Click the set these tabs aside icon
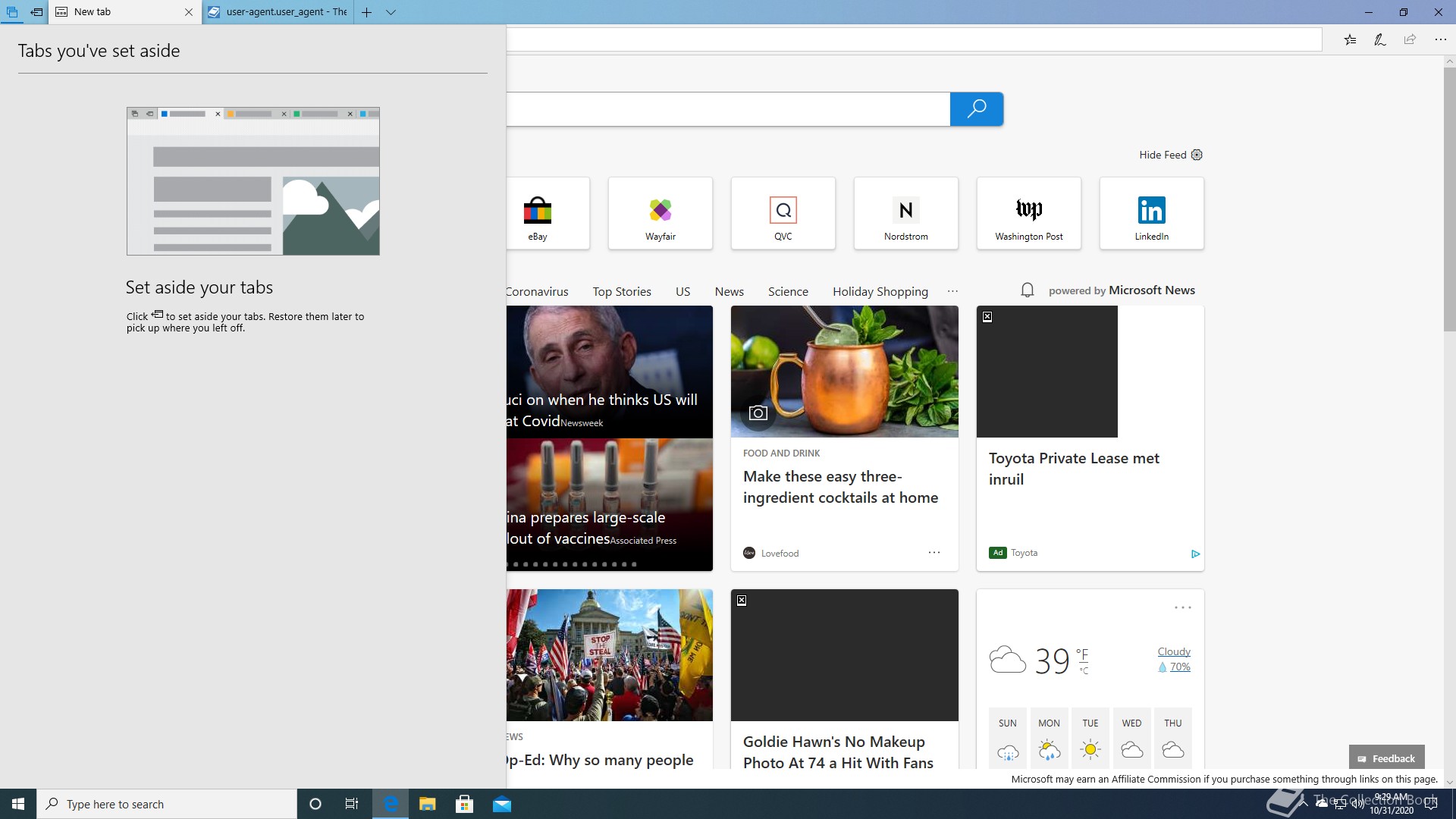Image resolution: width=1456 pixels, height=819 pixels. tap(36, 12)
